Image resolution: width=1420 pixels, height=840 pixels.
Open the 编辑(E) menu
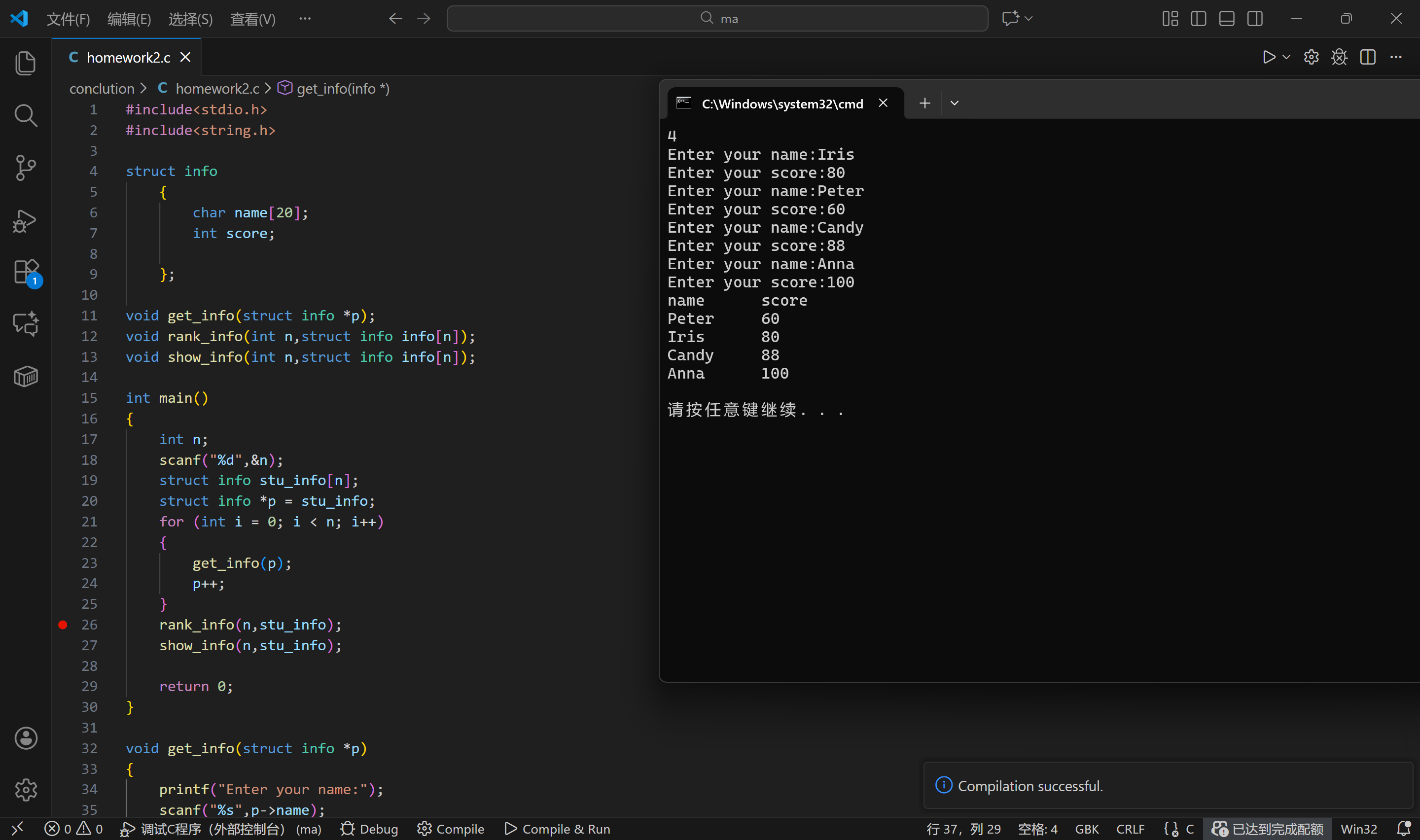tap(129, 19)
